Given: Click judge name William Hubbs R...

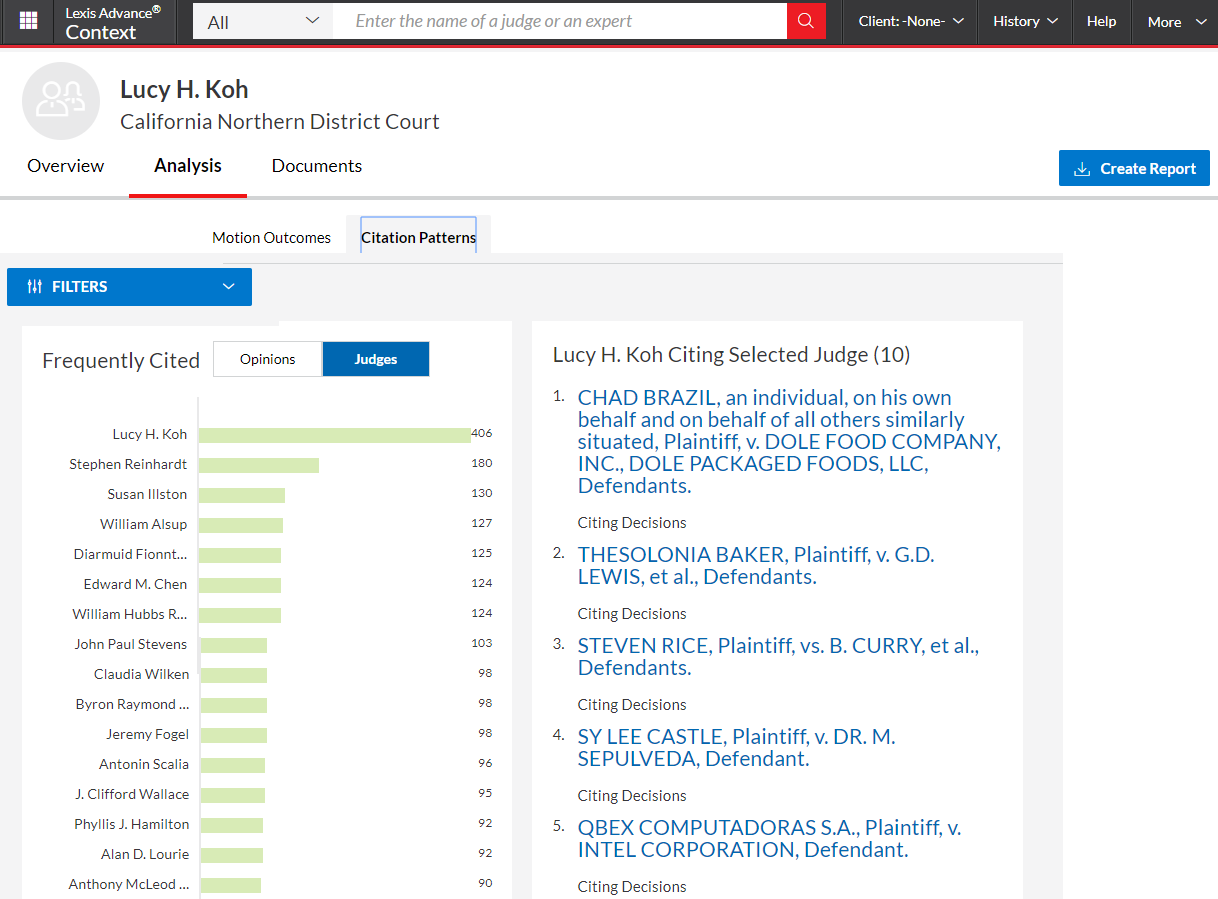Looking at the screenshot, I should (131, 614).
